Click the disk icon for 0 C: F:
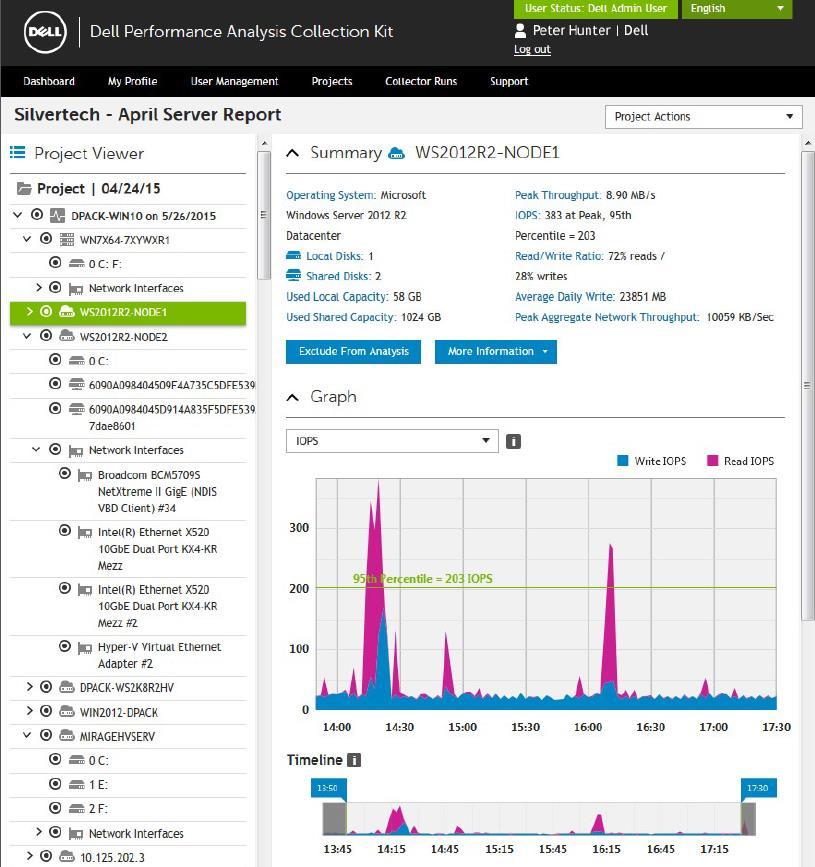The image size is (815, 867). 76,264
